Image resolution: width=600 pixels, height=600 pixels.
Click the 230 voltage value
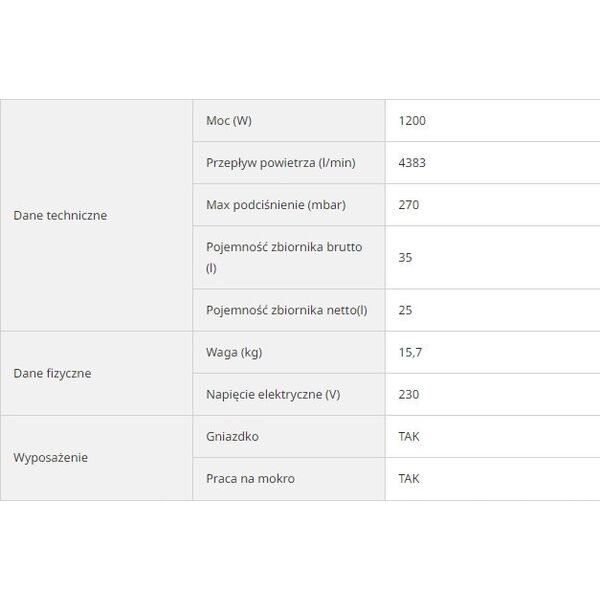(x=409, y=395)
